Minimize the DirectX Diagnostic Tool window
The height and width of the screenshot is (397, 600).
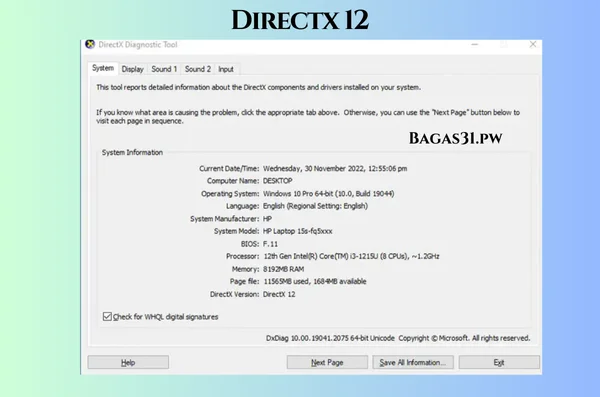click(x=475, y=44)
